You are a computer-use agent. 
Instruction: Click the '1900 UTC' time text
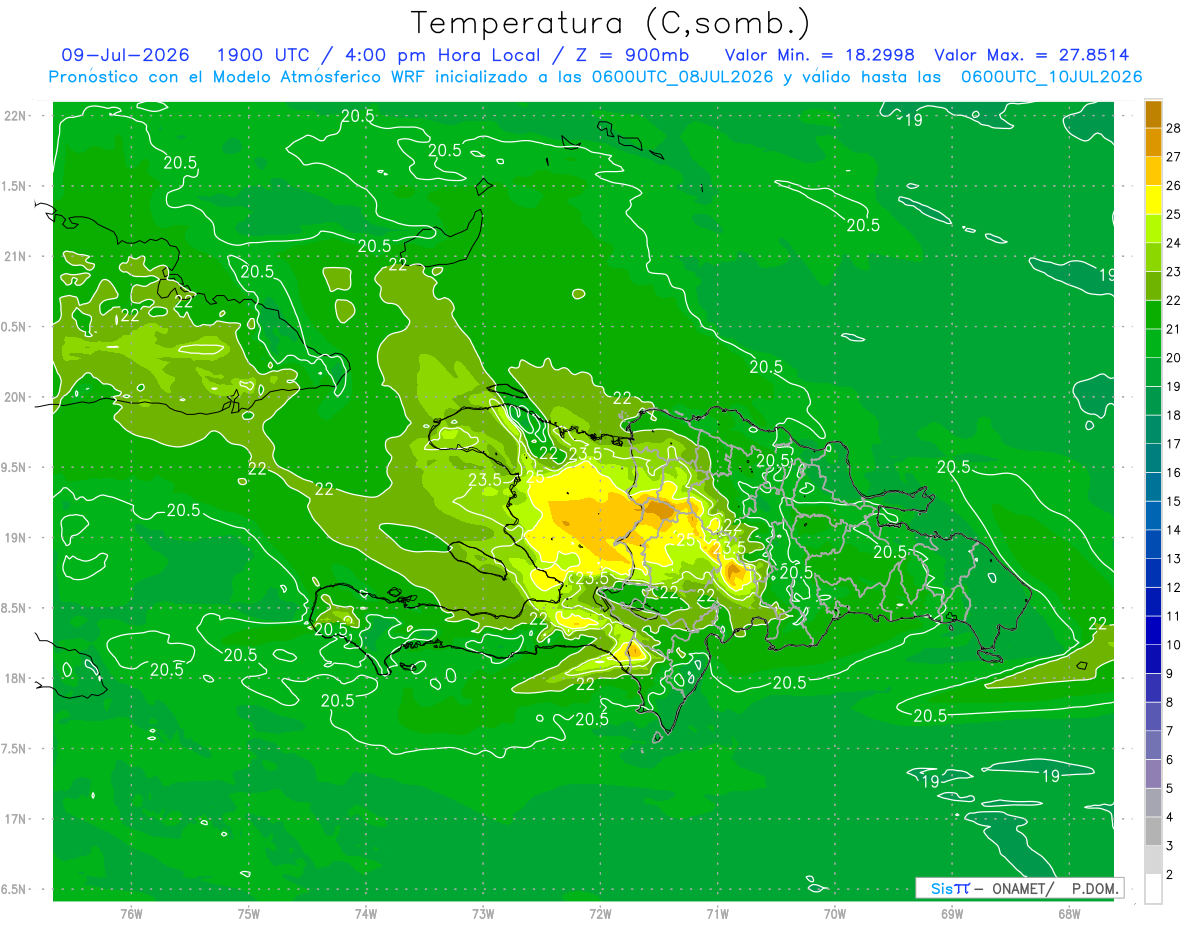(265, 55)
